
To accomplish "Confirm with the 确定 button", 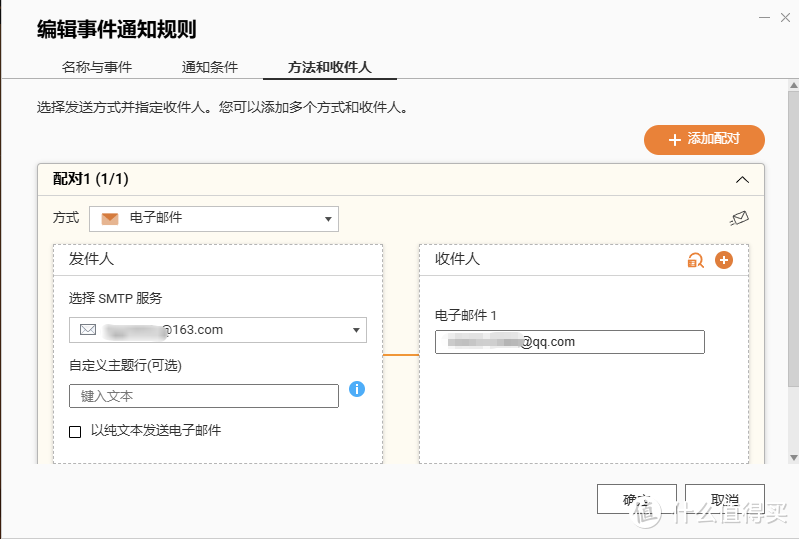I will coord(636,499).
